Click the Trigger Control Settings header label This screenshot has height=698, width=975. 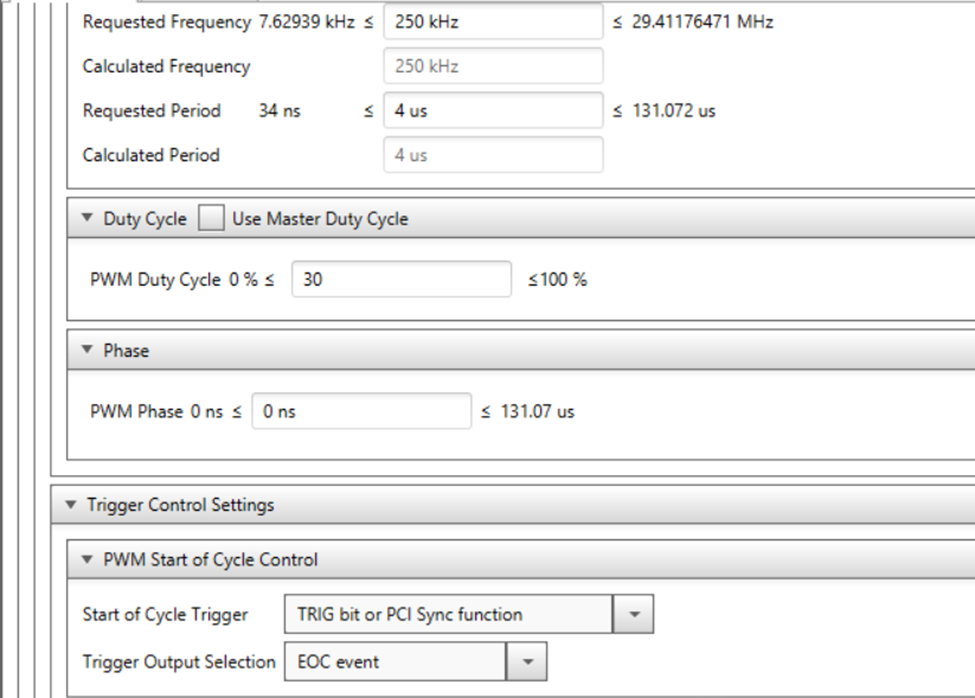click(x=180, y=505)
